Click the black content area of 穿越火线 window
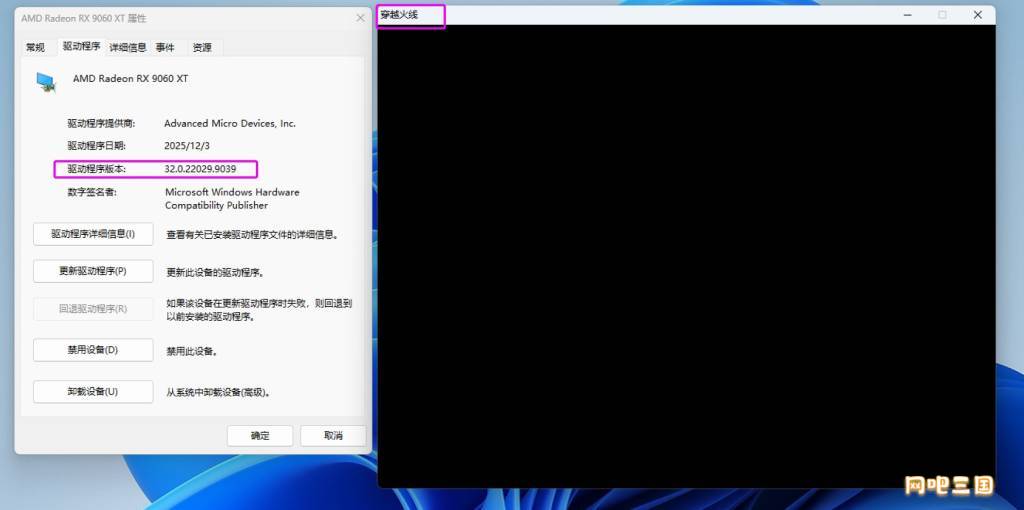1024x510 pixels. [x=686, y=256]
